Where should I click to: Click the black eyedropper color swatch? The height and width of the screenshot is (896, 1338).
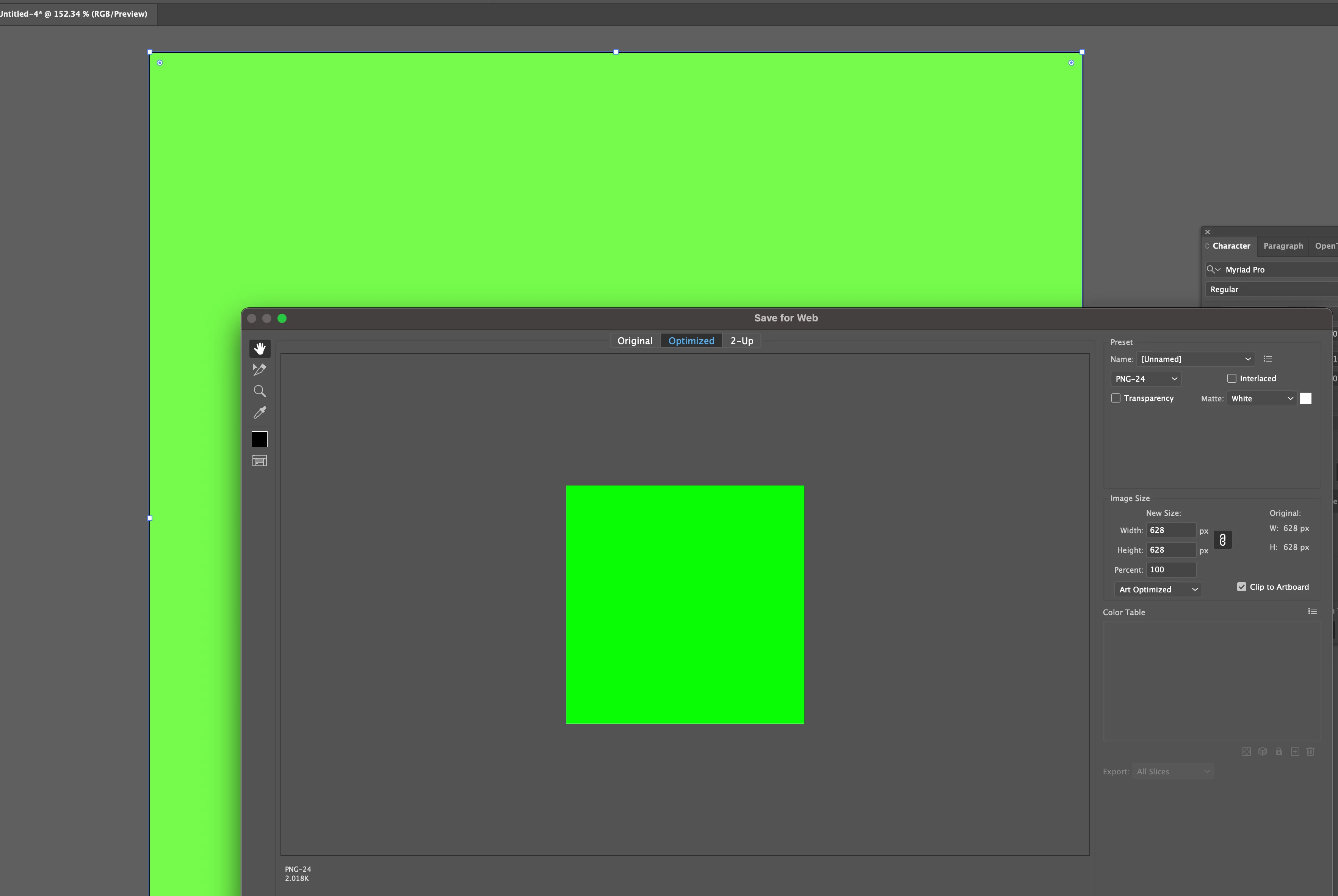(259, 439)
